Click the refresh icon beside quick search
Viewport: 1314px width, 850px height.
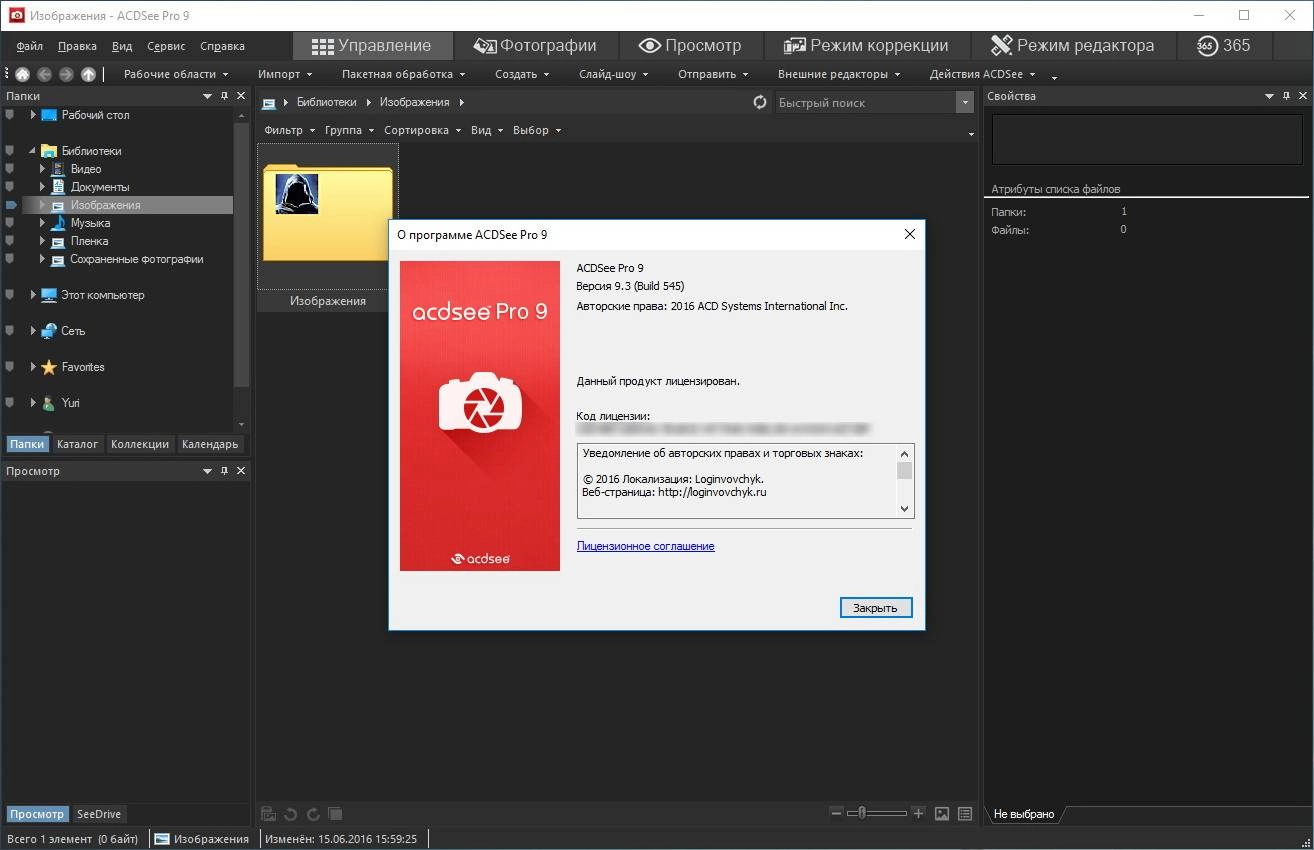760,102
